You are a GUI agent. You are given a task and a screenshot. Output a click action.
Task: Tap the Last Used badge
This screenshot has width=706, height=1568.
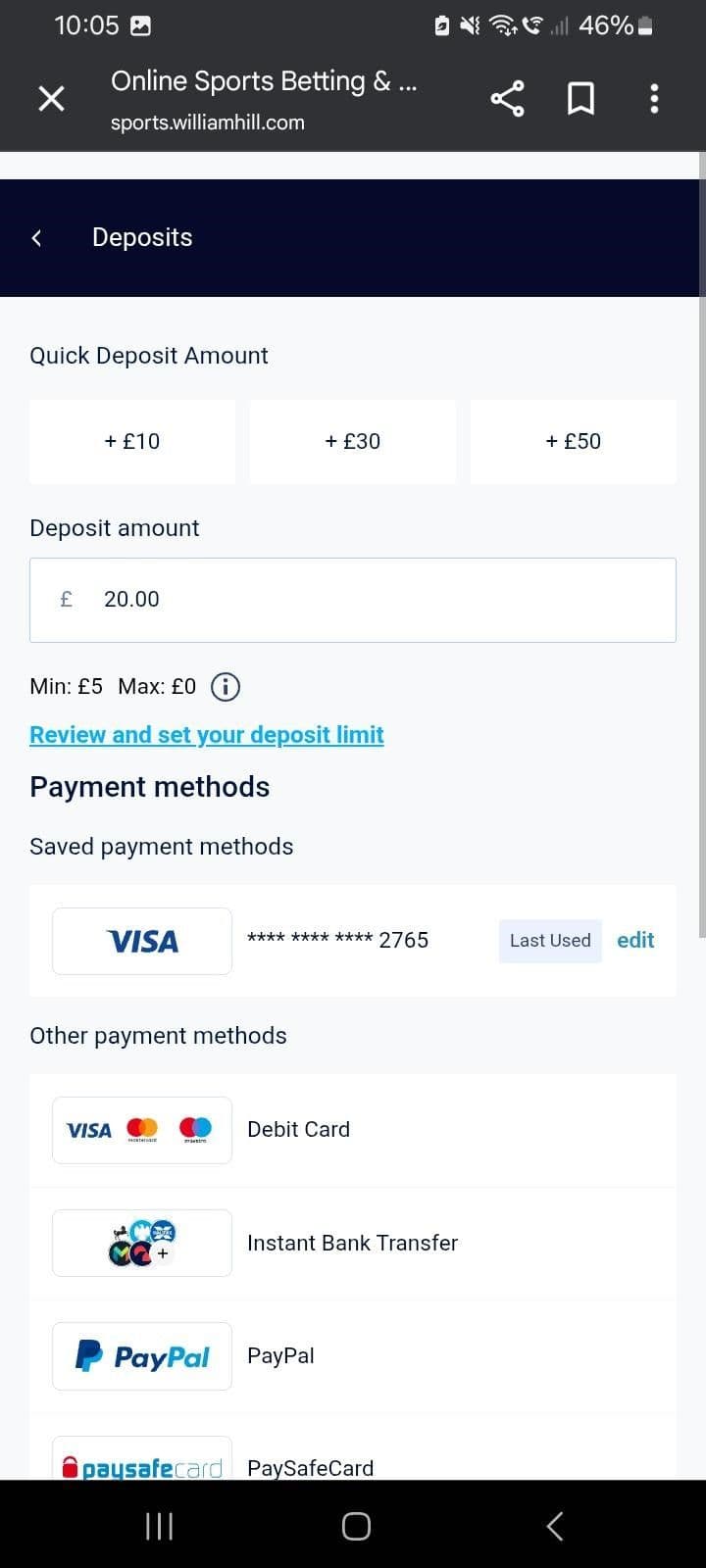pos(549,940)
